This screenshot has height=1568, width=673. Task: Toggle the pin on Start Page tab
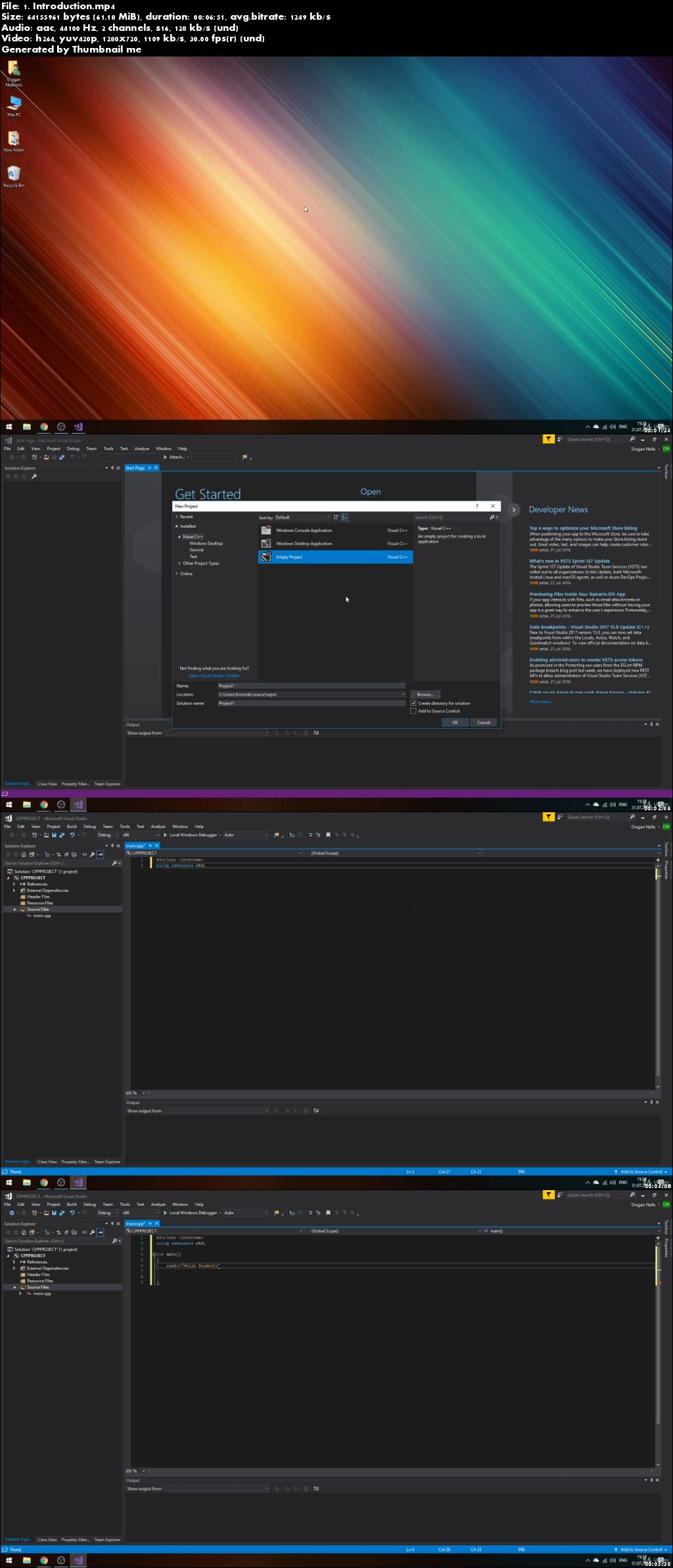coord(149,468)
